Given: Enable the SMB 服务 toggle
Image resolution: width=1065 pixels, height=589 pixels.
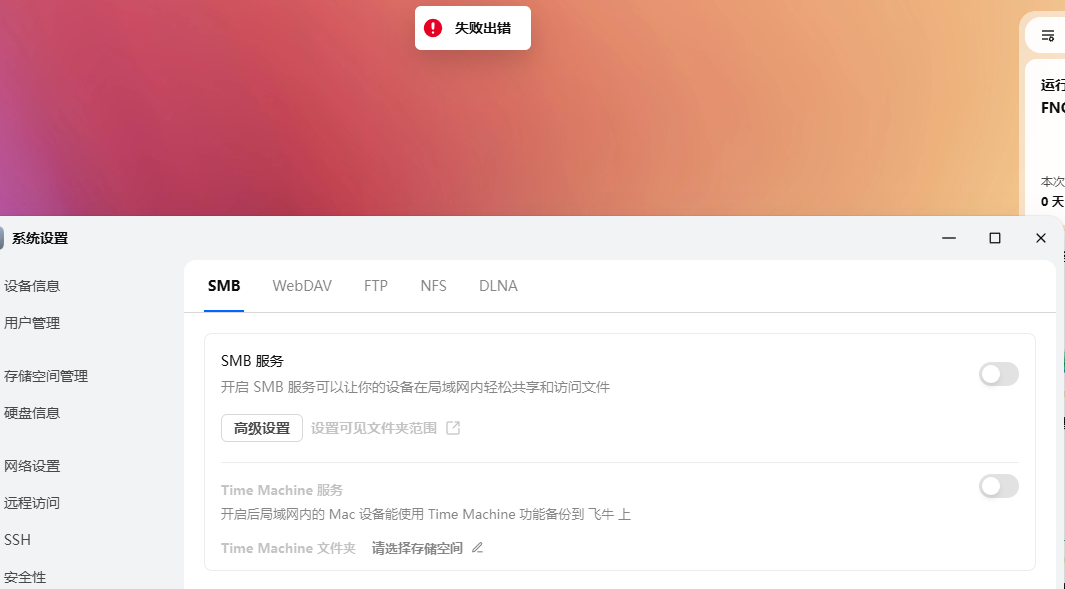Looking at the screenshot, I should 998,374.
